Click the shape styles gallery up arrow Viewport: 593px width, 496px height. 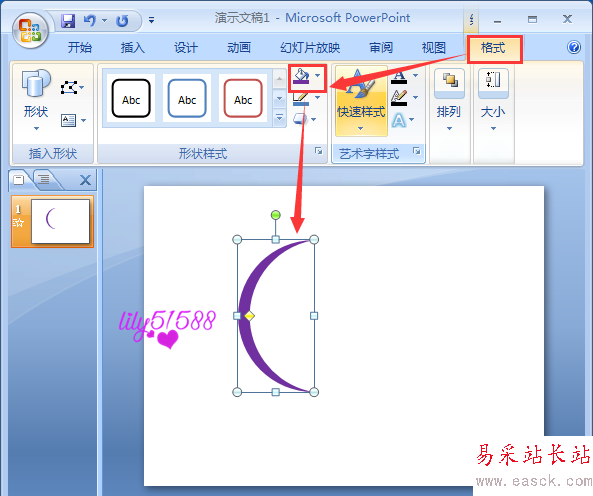[279, 79]
